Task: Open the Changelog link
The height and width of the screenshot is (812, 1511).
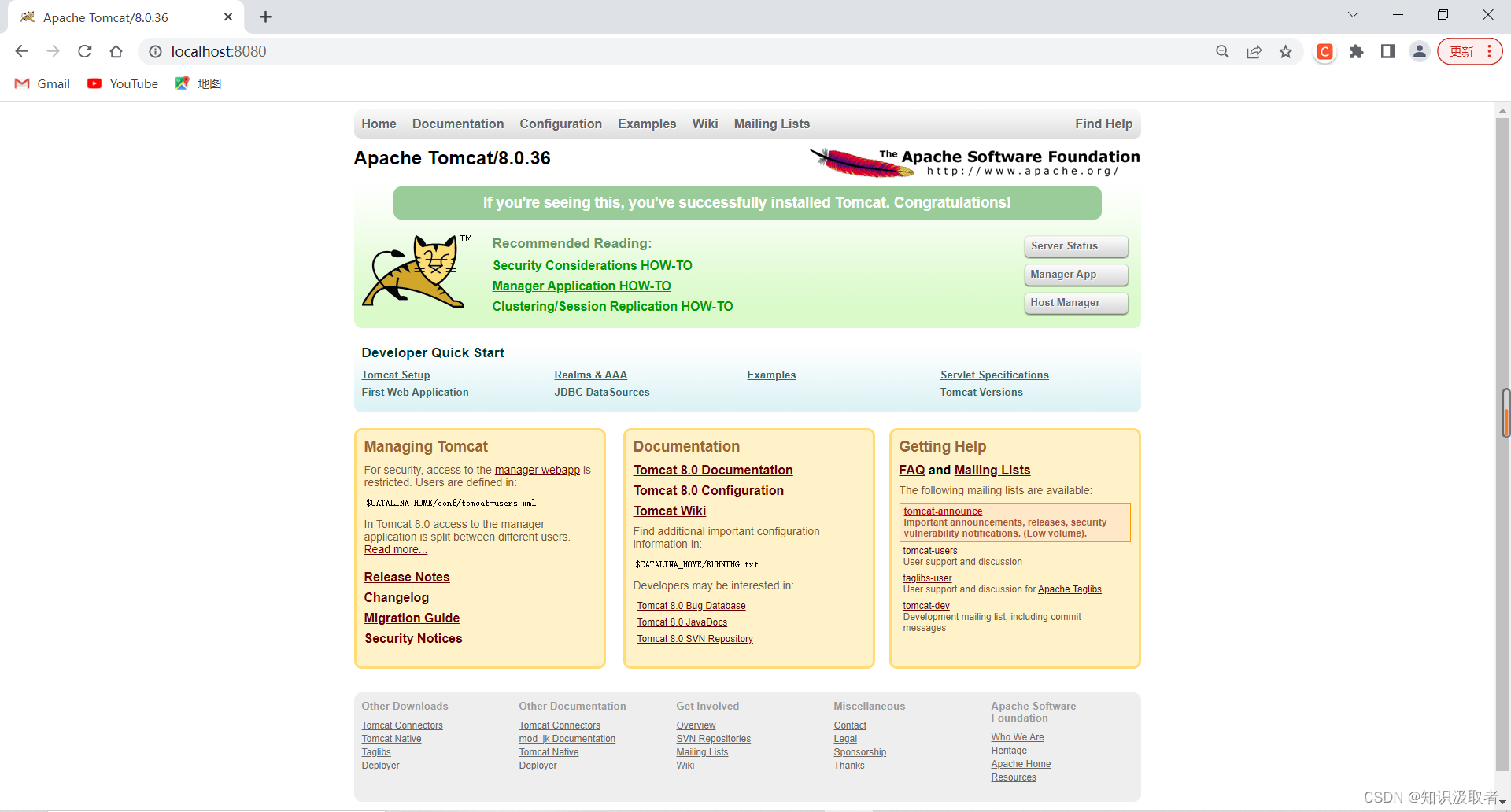Action: 396,597
